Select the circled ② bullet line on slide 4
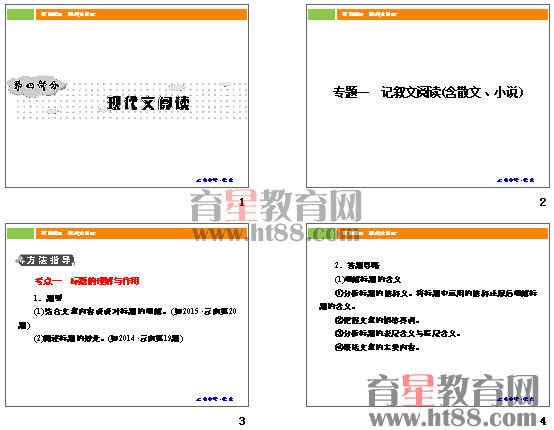 point(377,320)
